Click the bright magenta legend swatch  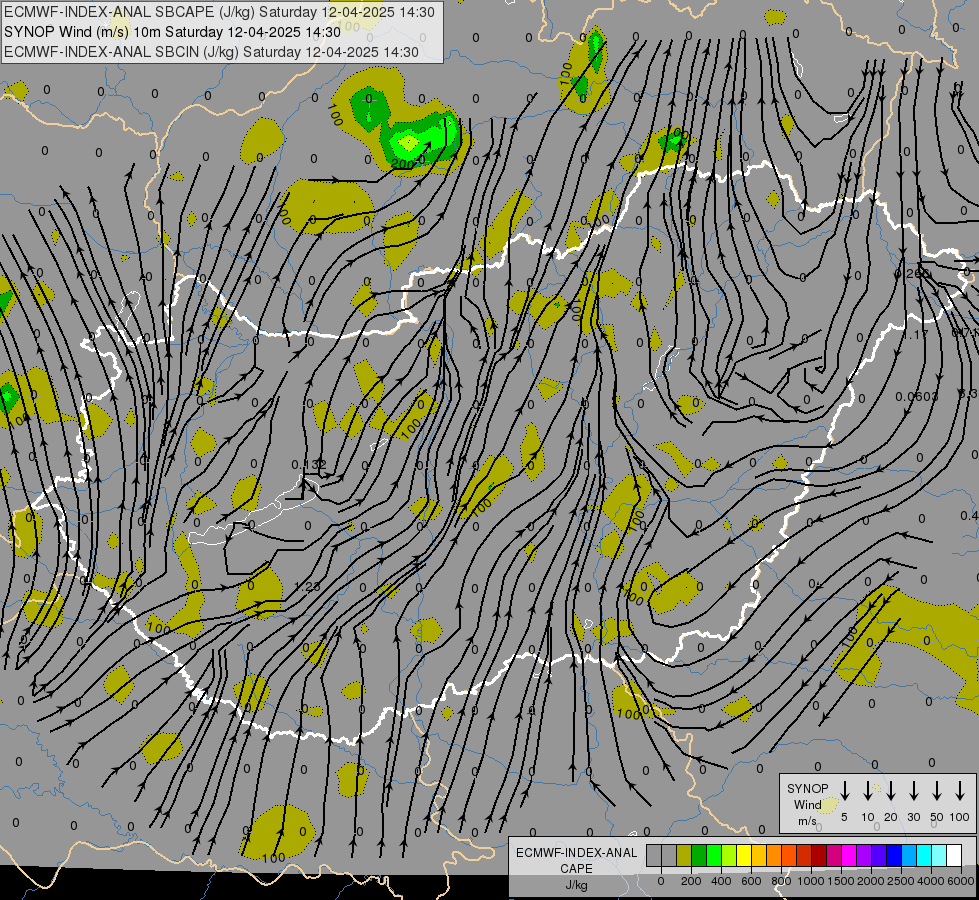[x=849, y=855]
